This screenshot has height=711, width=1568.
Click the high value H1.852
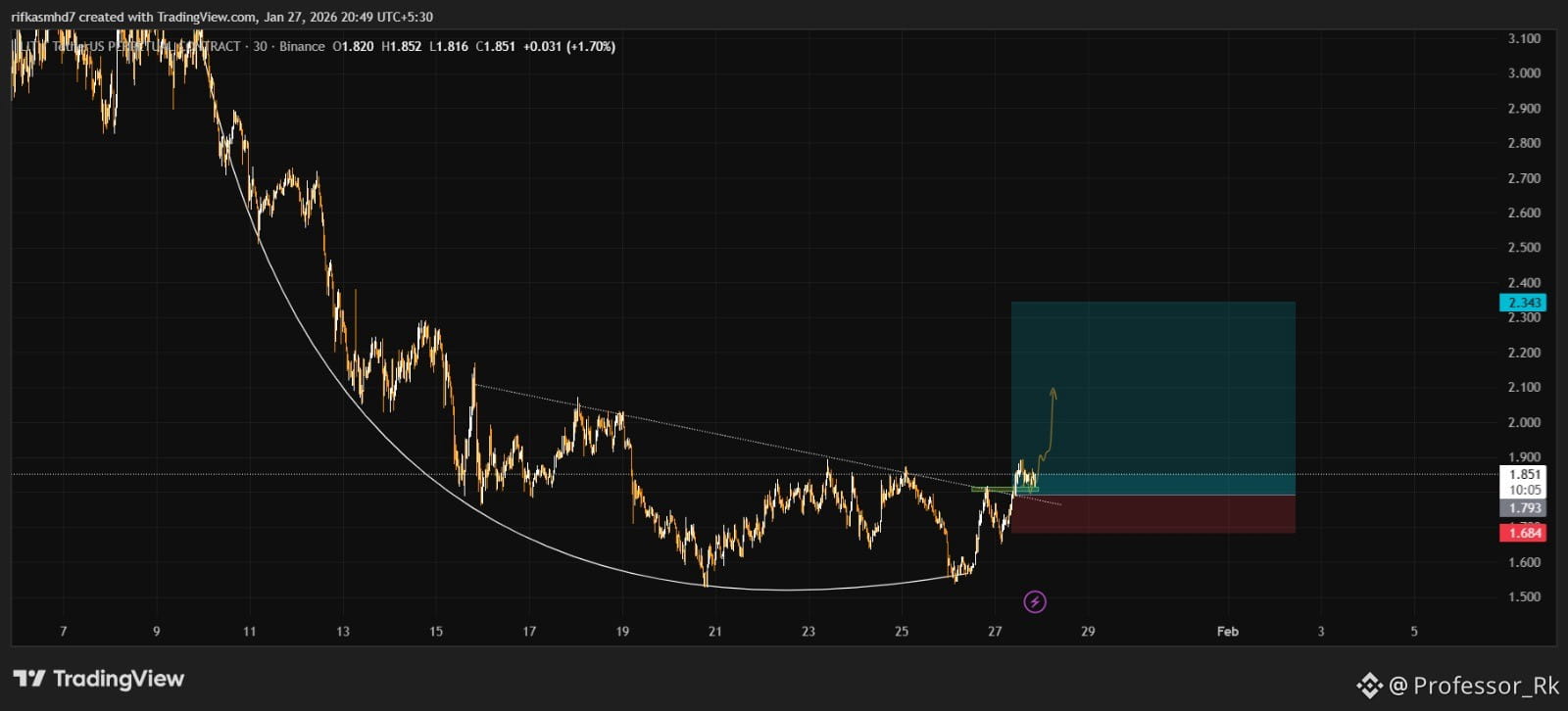401,46
